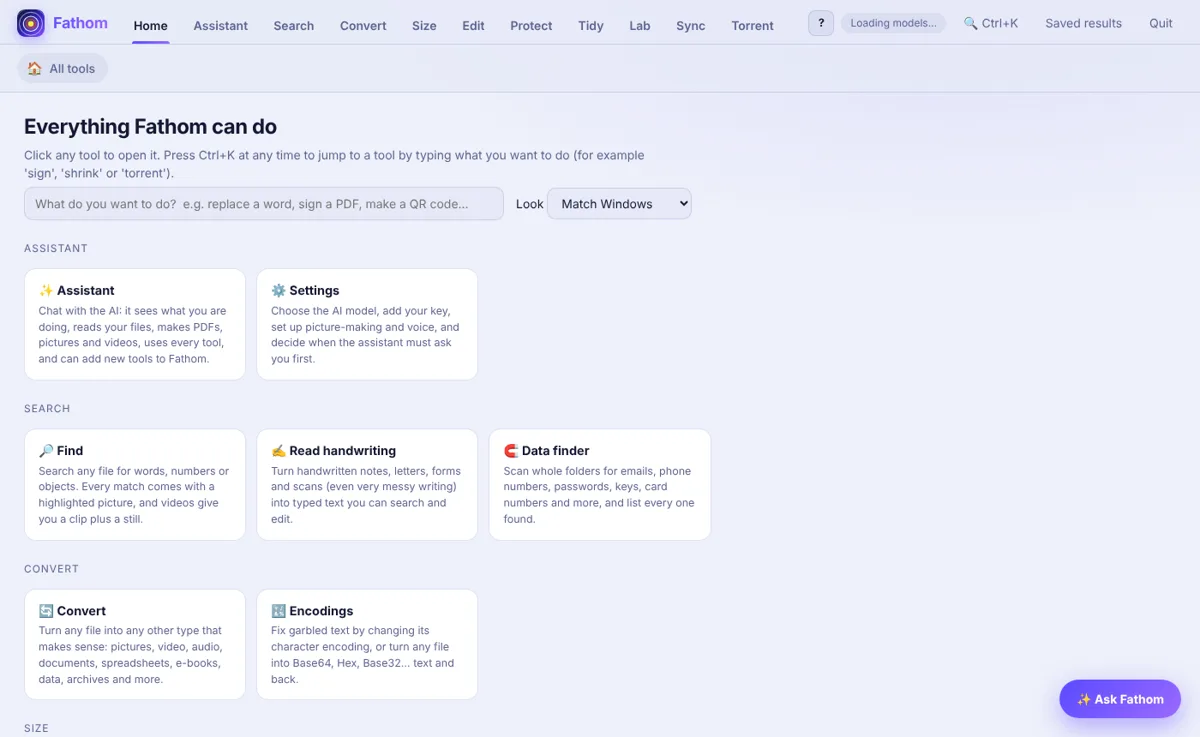Go to the Search tab
Viewport: 1200px width, 737px height.
point(294,26)
